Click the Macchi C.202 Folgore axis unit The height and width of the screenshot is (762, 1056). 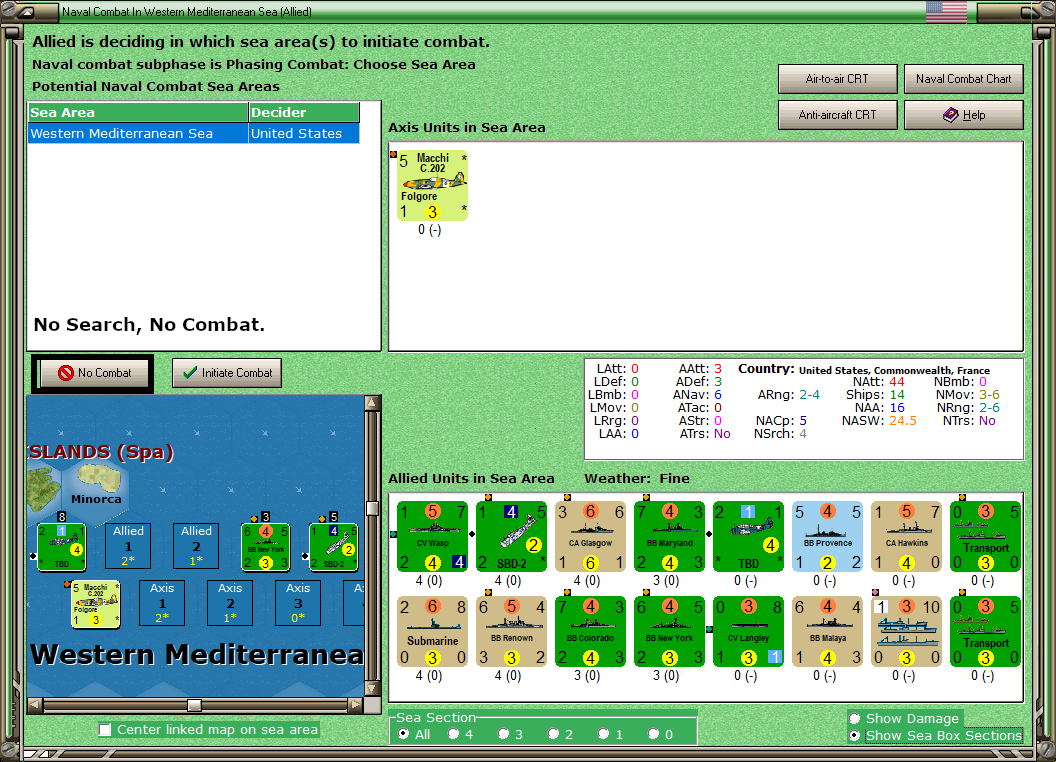pos(432,185)
